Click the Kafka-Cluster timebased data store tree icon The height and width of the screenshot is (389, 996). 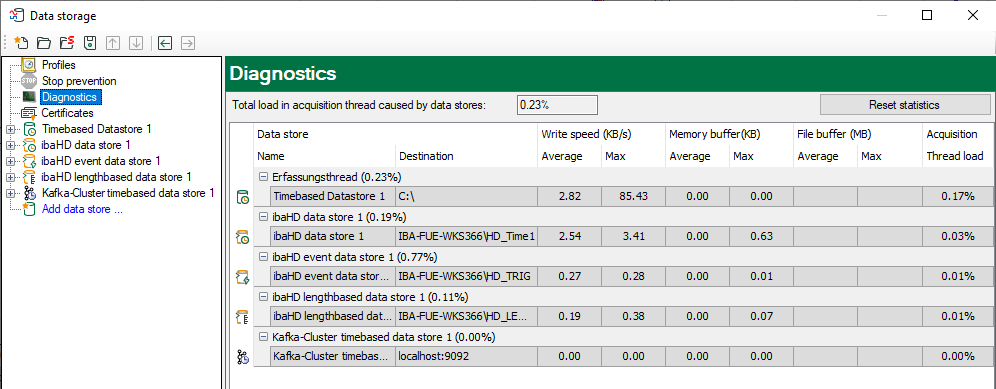click(29, 193)
